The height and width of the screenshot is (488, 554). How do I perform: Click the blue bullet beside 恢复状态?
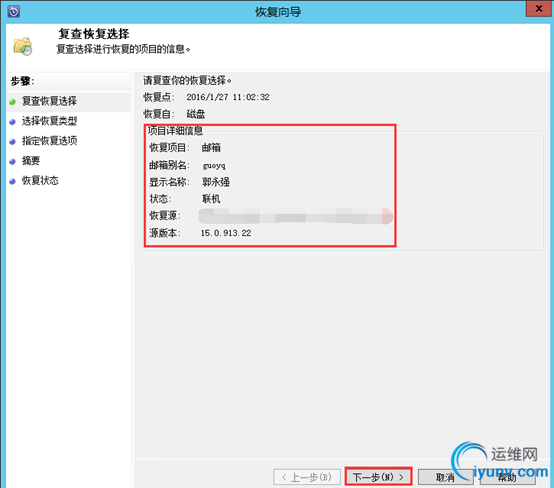click(13, 182)
